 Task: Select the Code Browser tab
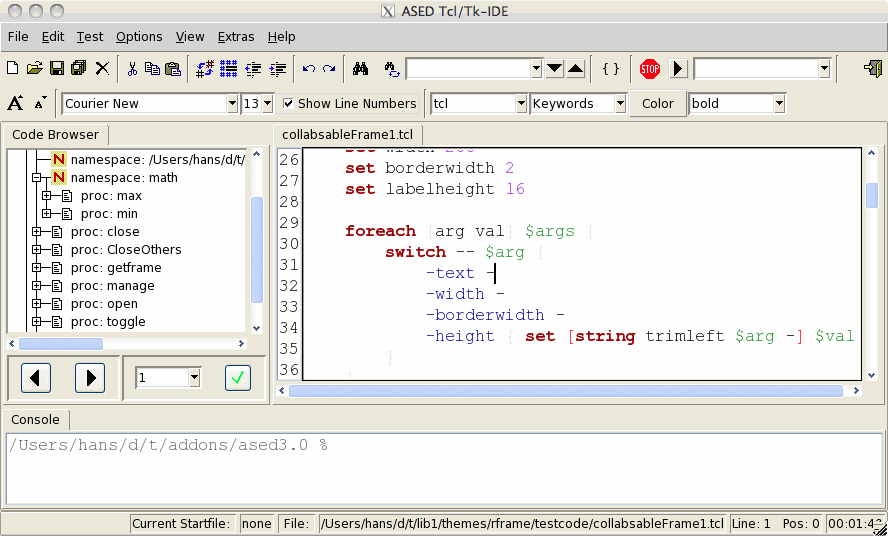pos(55,135)
